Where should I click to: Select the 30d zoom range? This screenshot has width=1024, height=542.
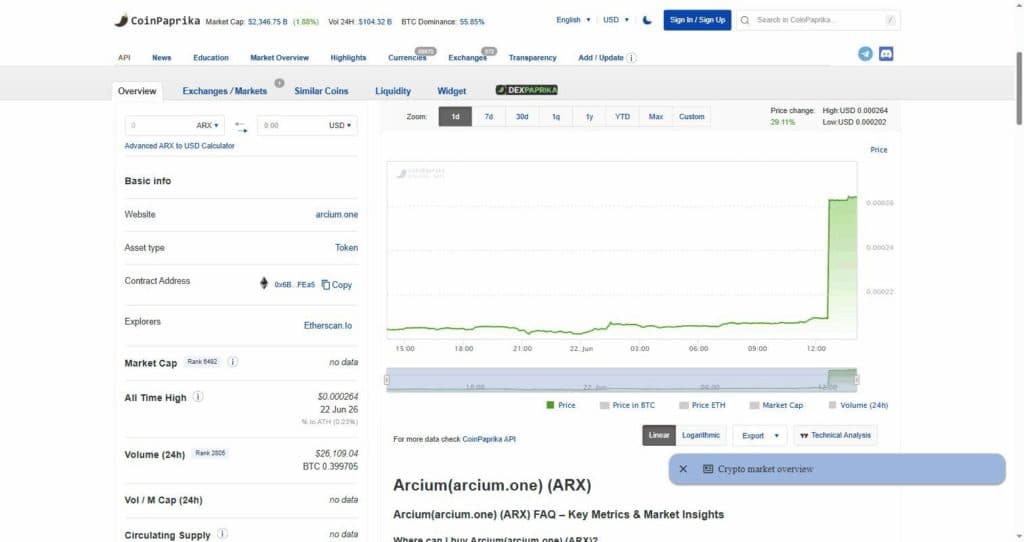tap(522, 116)
